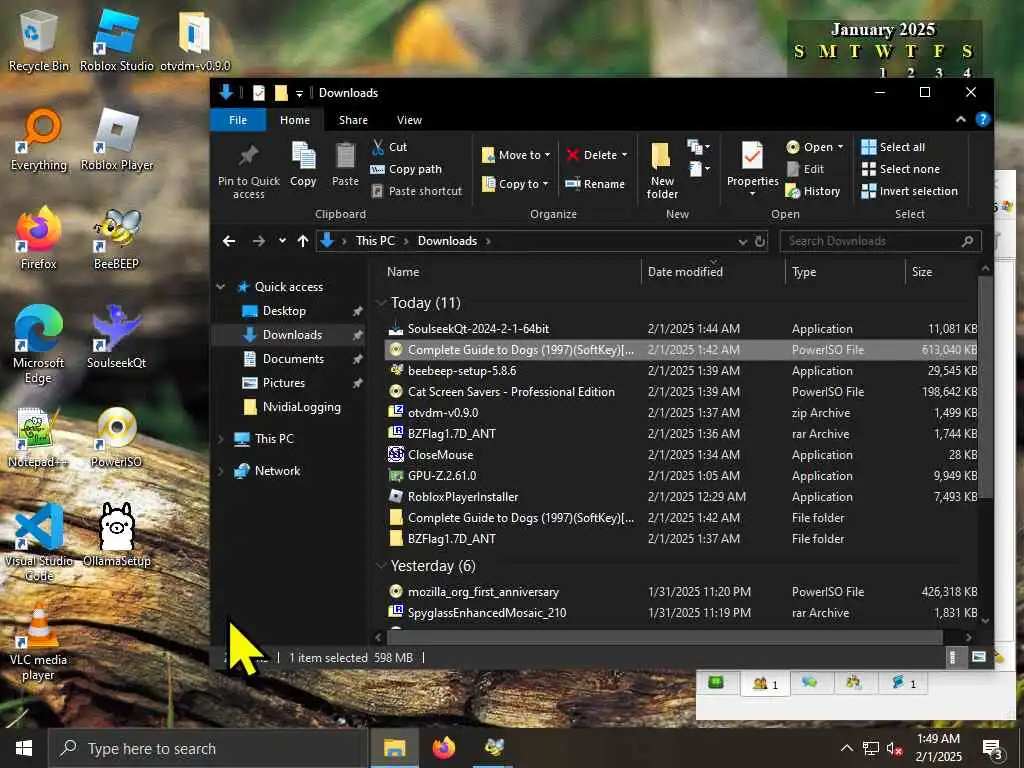Viewport: 1024px width, 768px height.
Task: Click the Search Downloads field
Action: pyautogui.click(x=880, y=241)
